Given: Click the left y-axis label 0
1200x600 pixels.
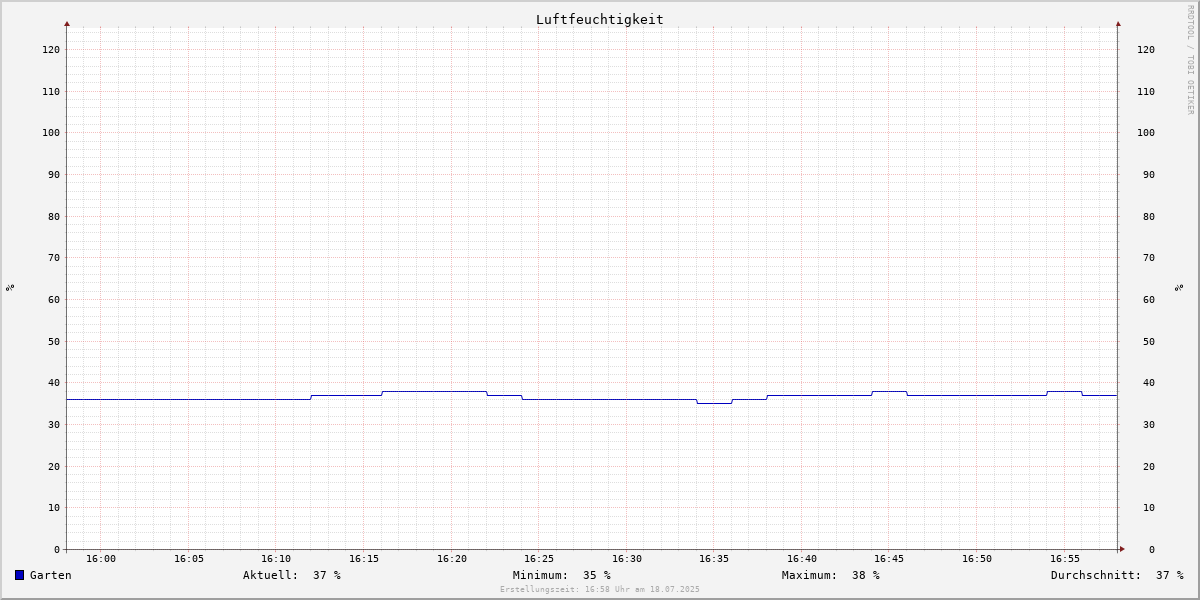Looking at the screenshot, I should [x=57, y=549].
